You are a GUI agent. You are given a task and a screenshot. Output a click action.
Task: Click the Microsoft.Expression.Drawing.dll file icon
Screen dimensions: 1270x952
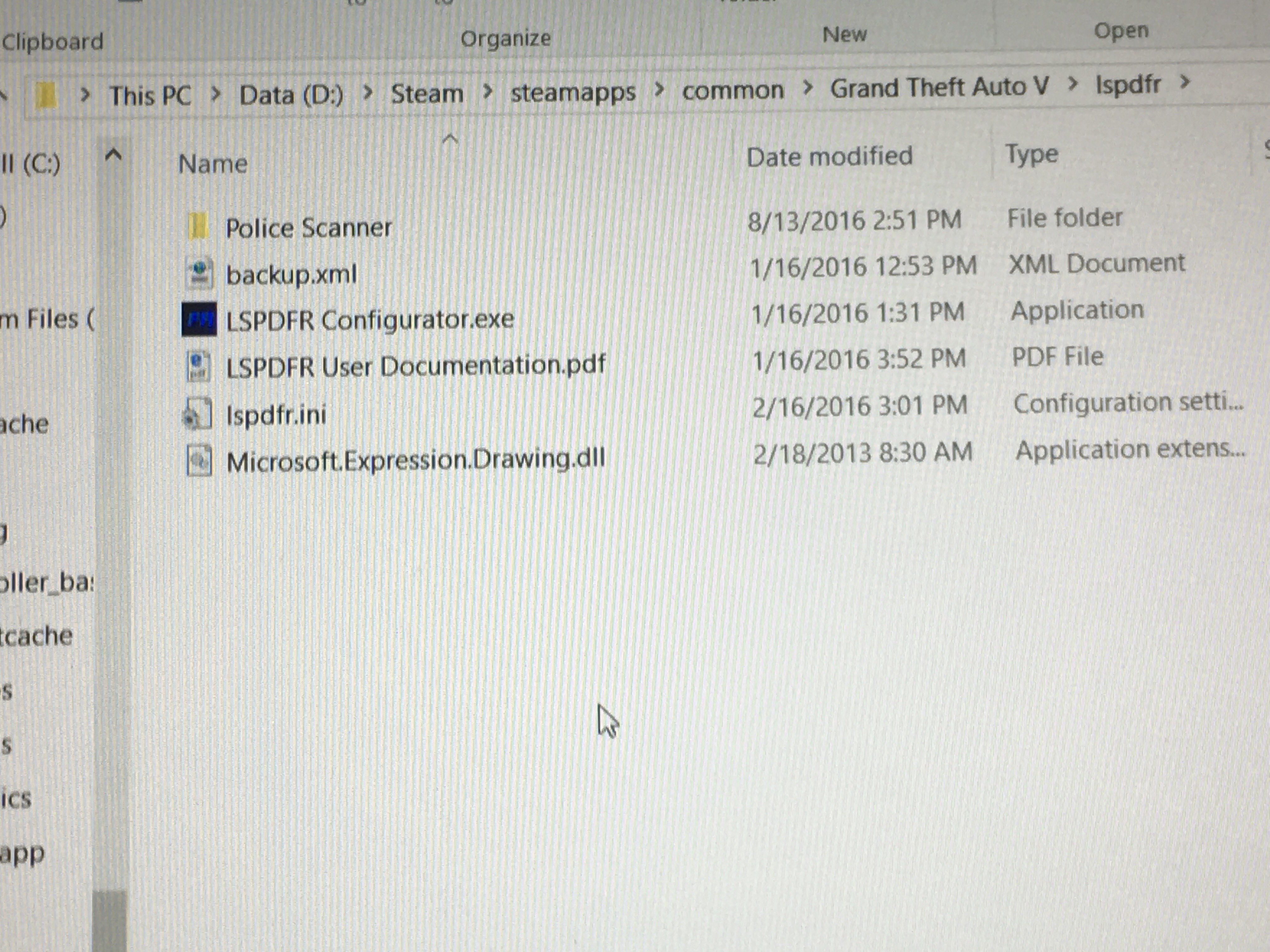(199, 461)
